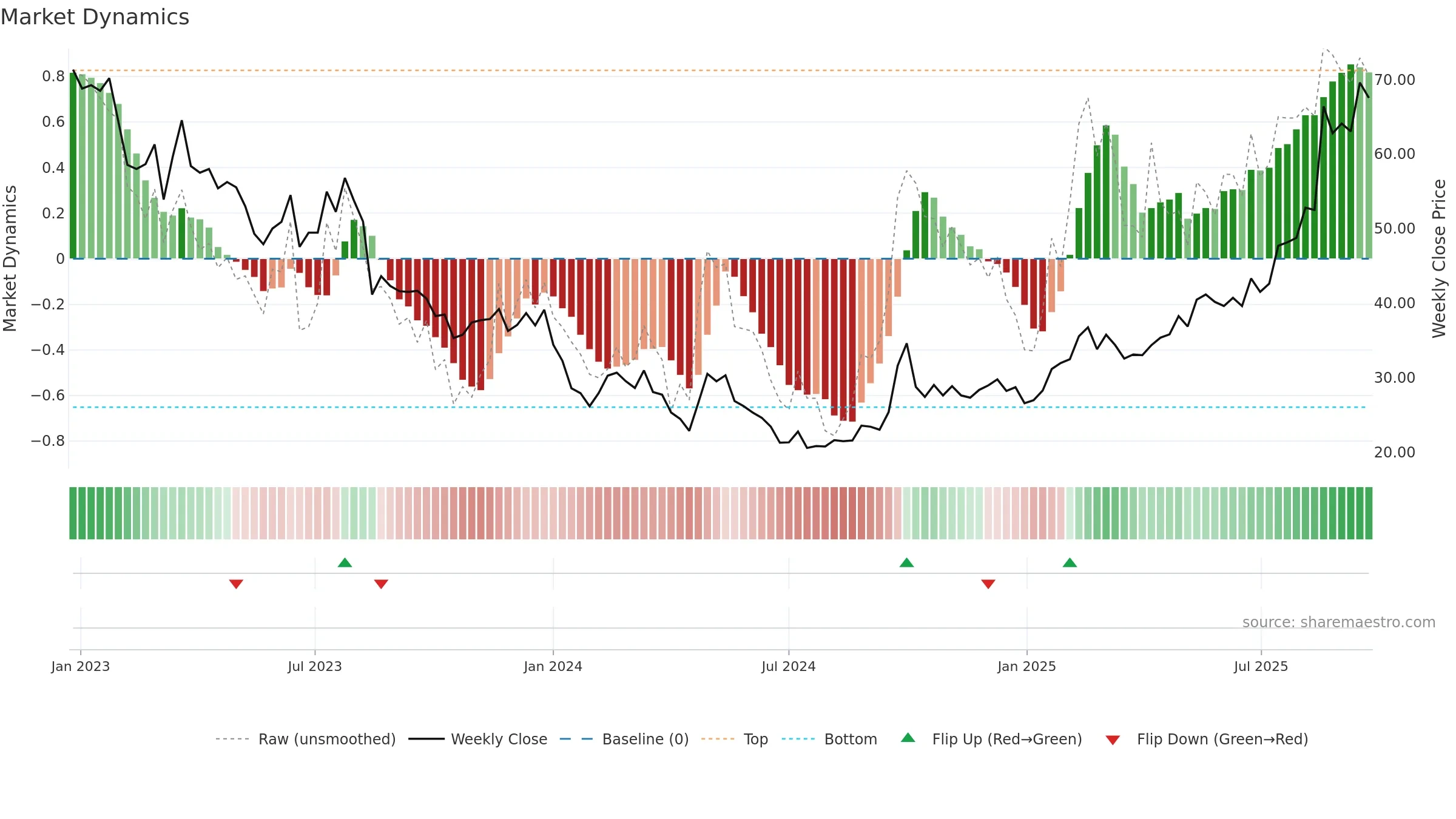The height and width of the screenshot is (819, 1456).
Task: Click the red flip-down triangle before Jul 2023
Action: (236, 584)
